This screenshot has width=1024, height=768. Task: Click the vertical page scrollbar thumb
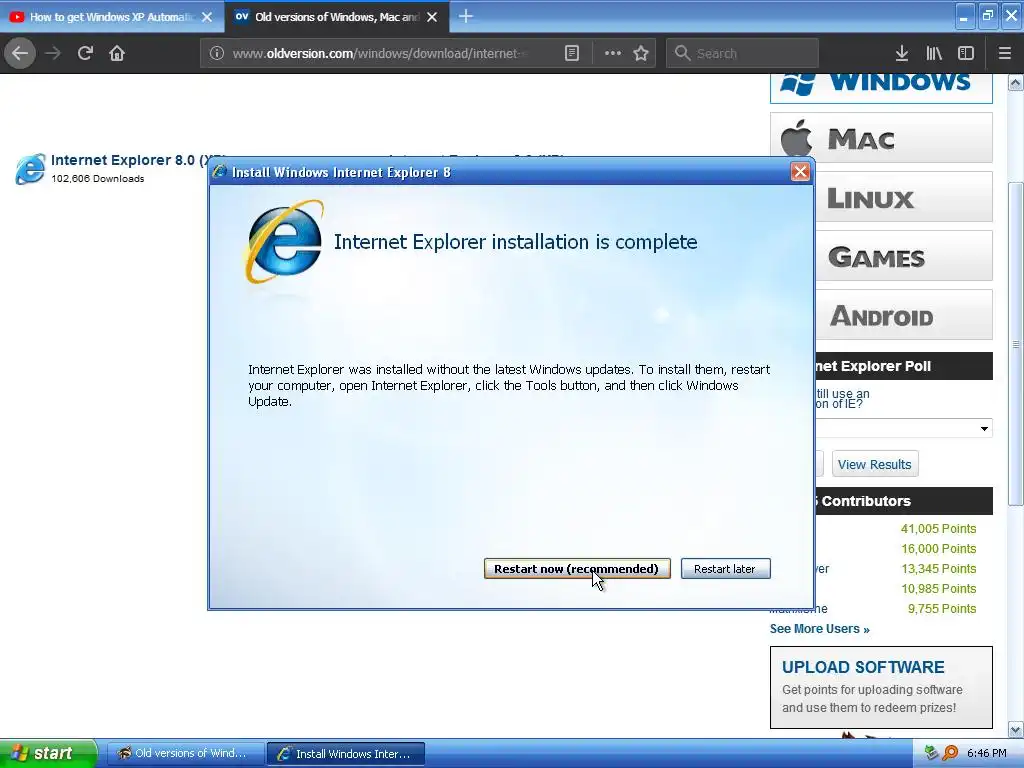[x=1016, y=344]
